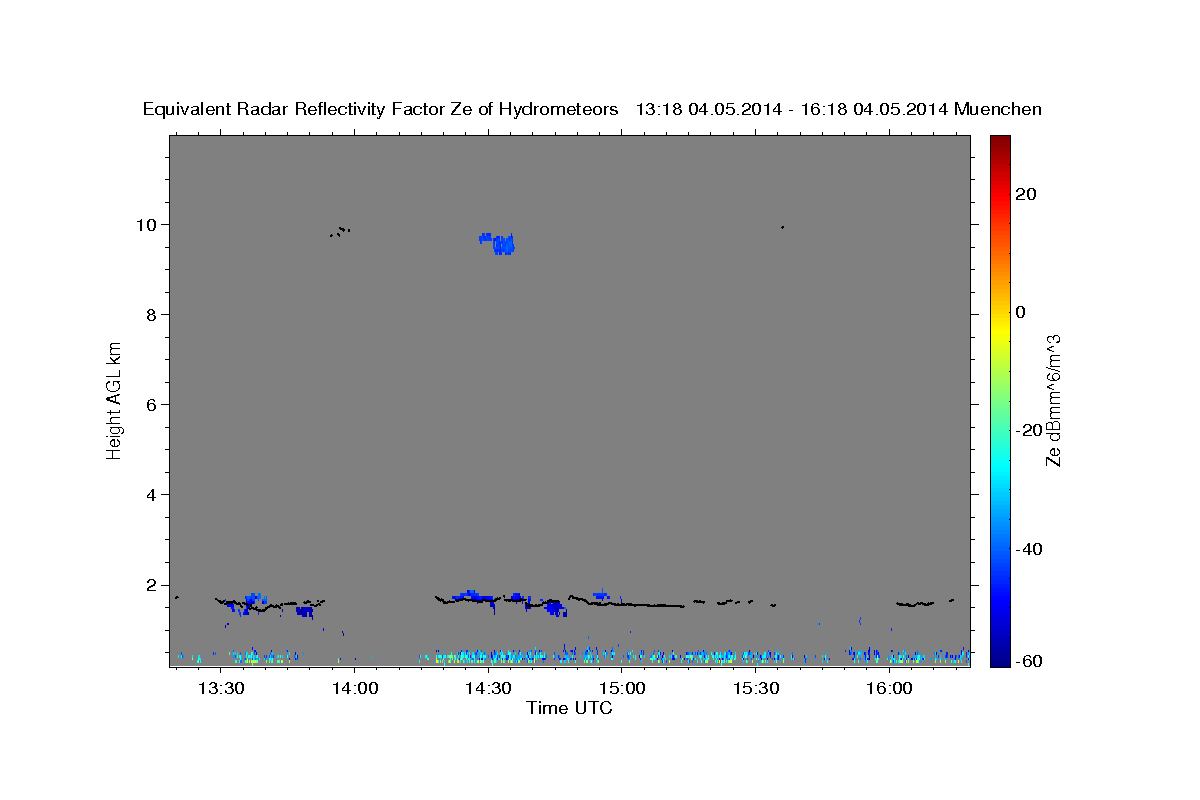Click the 'Time UTC' axis label
The height and width of the screenshot is (800, 1200).
tap(569, 708)
